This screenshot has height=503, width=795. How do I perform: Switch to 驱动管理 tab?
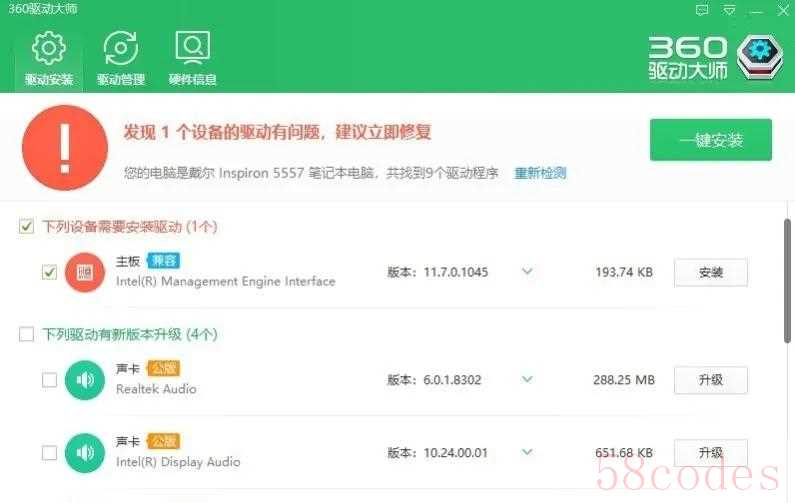click(x=121, y=58)
